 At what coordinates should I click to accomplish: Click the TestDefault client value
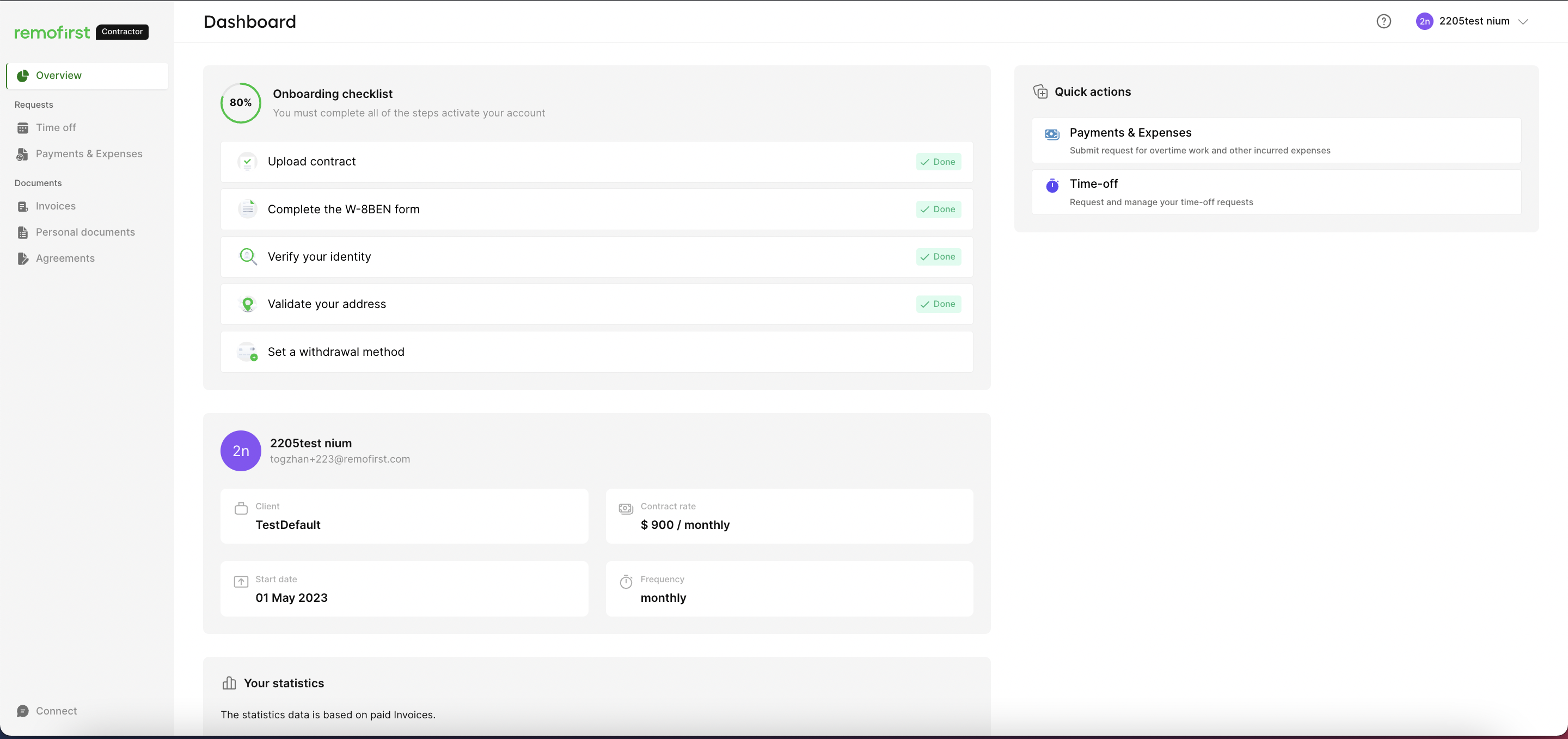pos(288,525)
